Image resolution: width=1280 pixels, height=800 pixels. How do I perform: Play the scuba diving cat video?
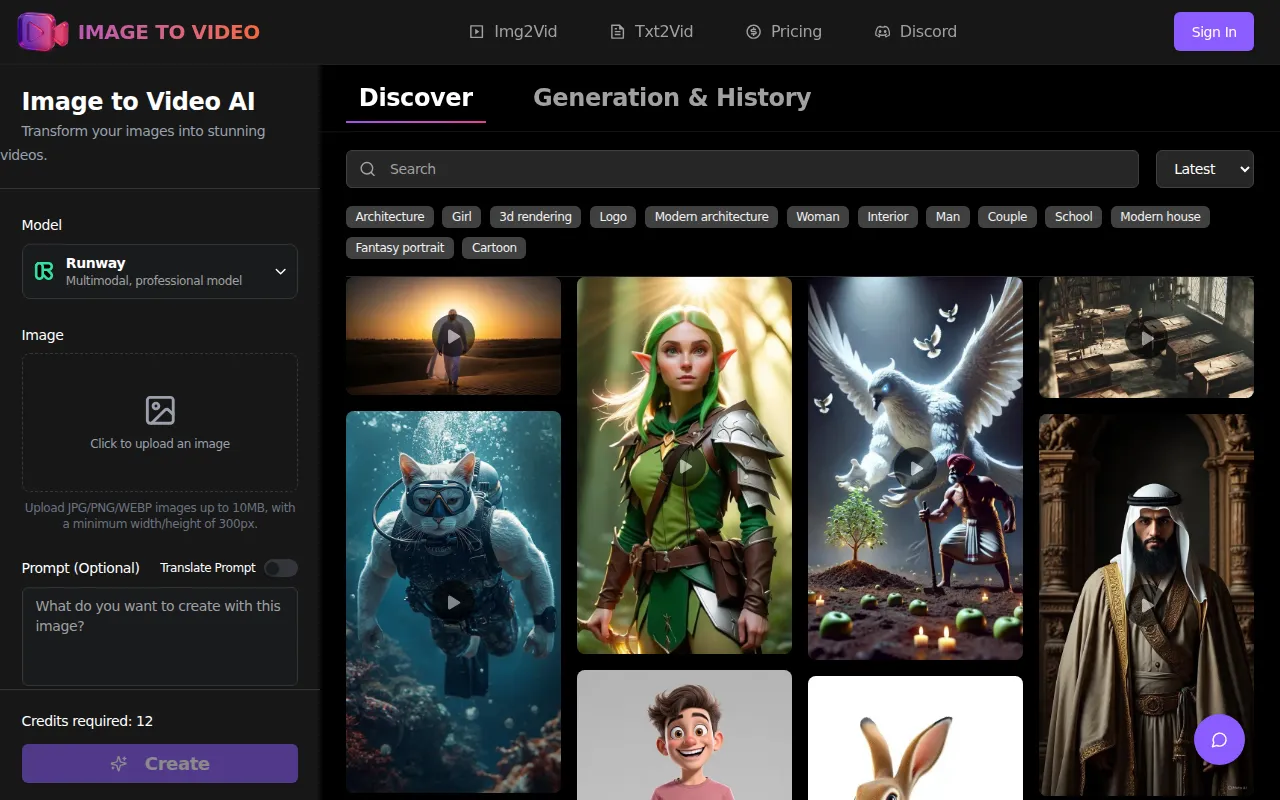pos(453,602)
